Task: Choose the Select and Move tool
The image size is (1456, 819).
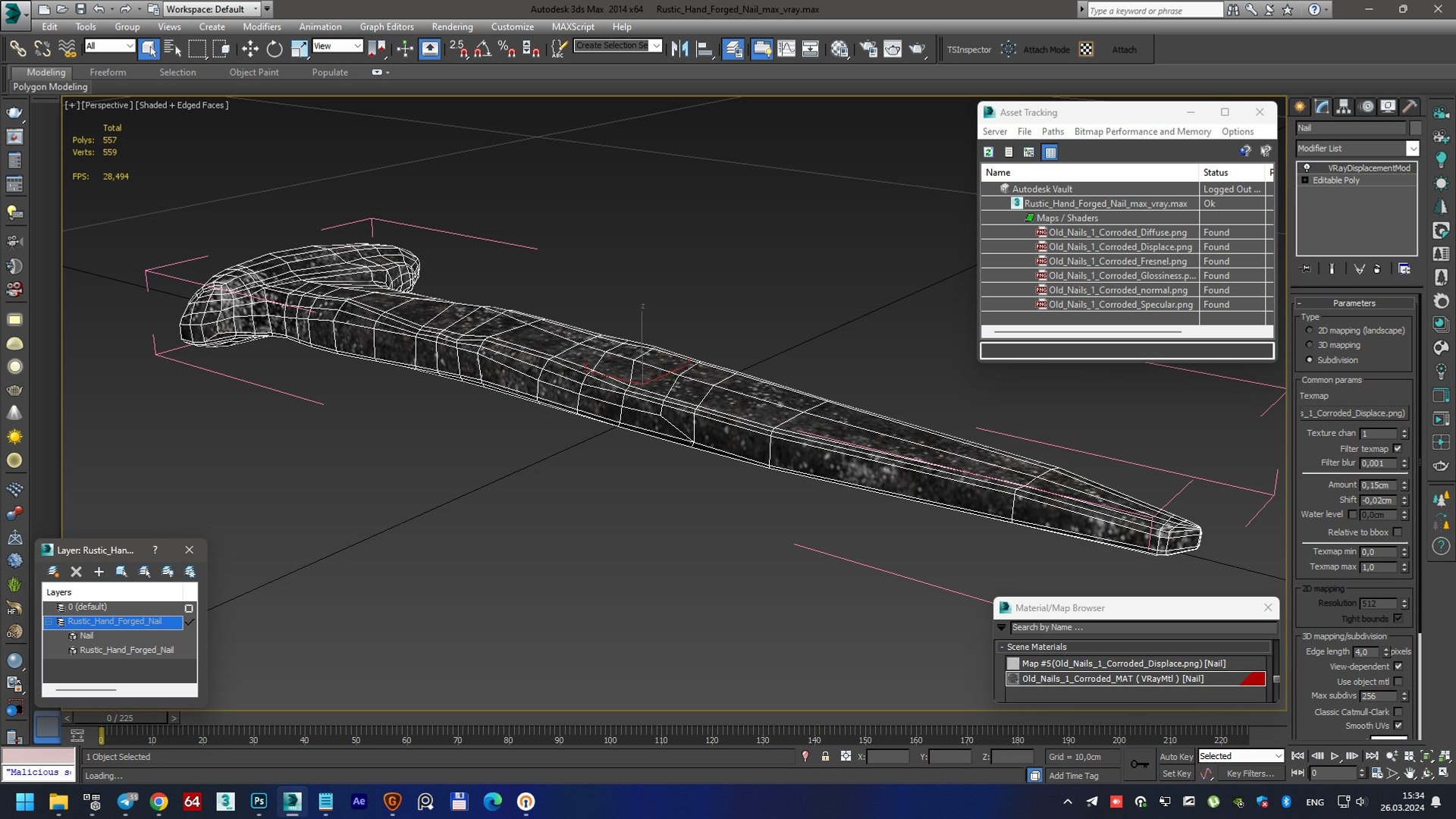Action: coord(249,49)
